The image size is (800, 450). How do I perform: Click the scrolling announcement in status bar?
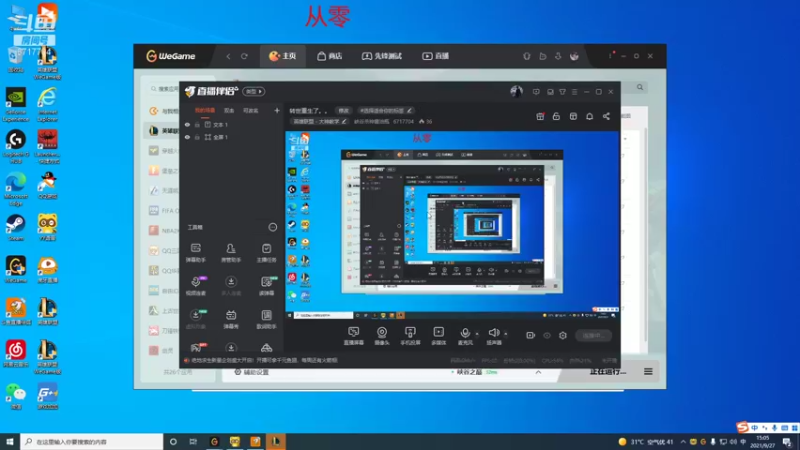coord(264,360)
